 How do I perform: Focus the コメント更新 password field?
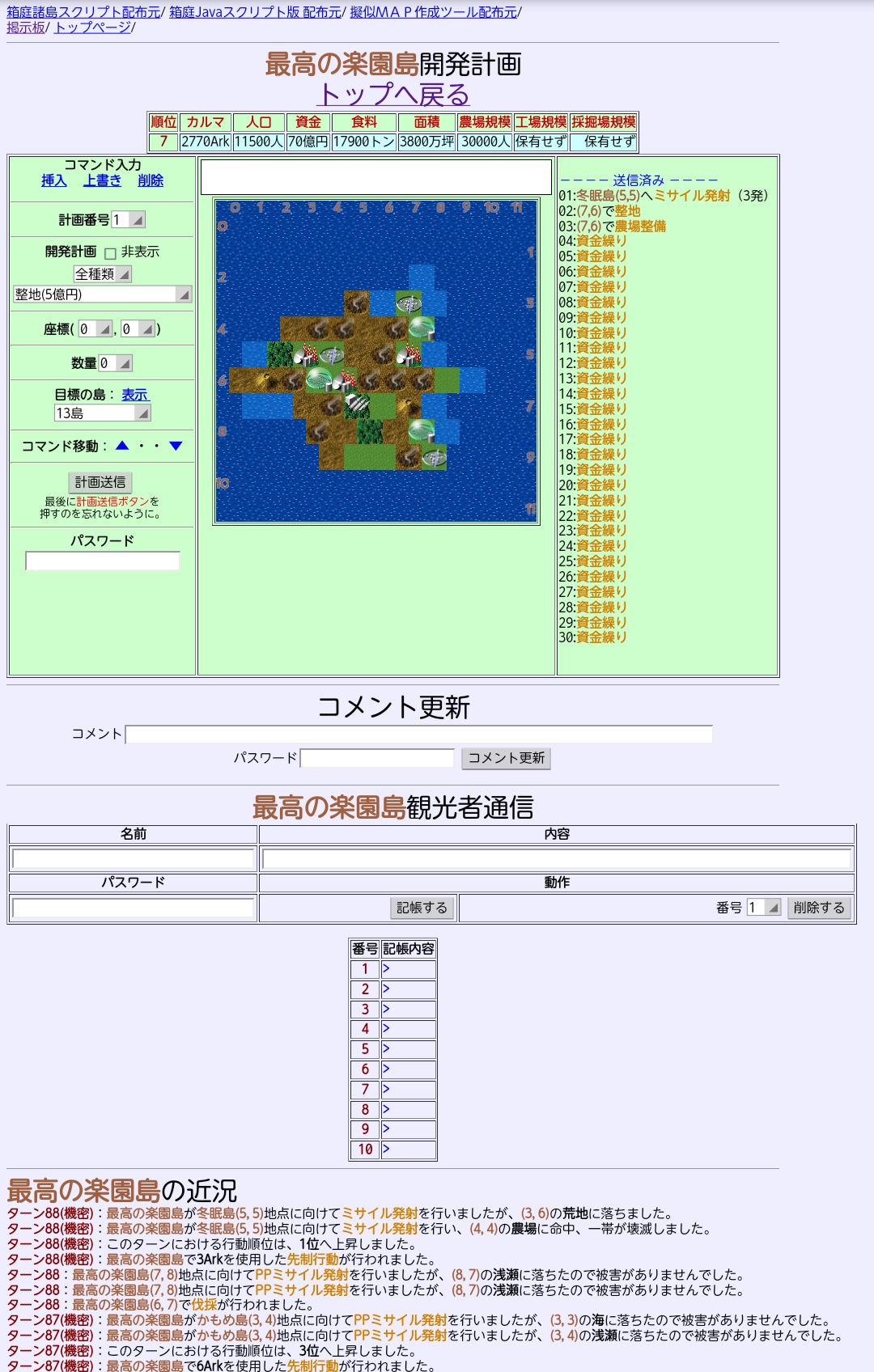[377, 758]
